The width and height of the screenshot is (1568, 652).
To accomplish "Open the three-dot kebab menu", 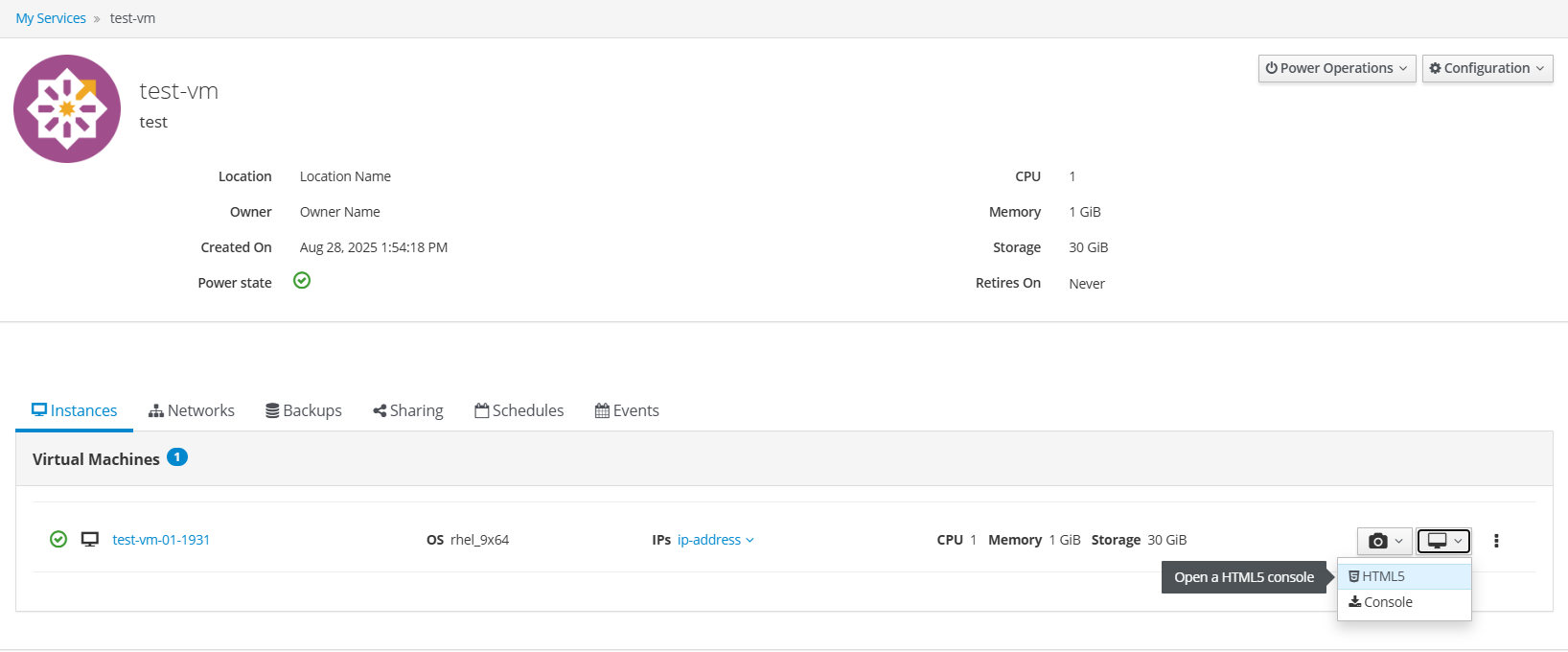I will 1496,541.
